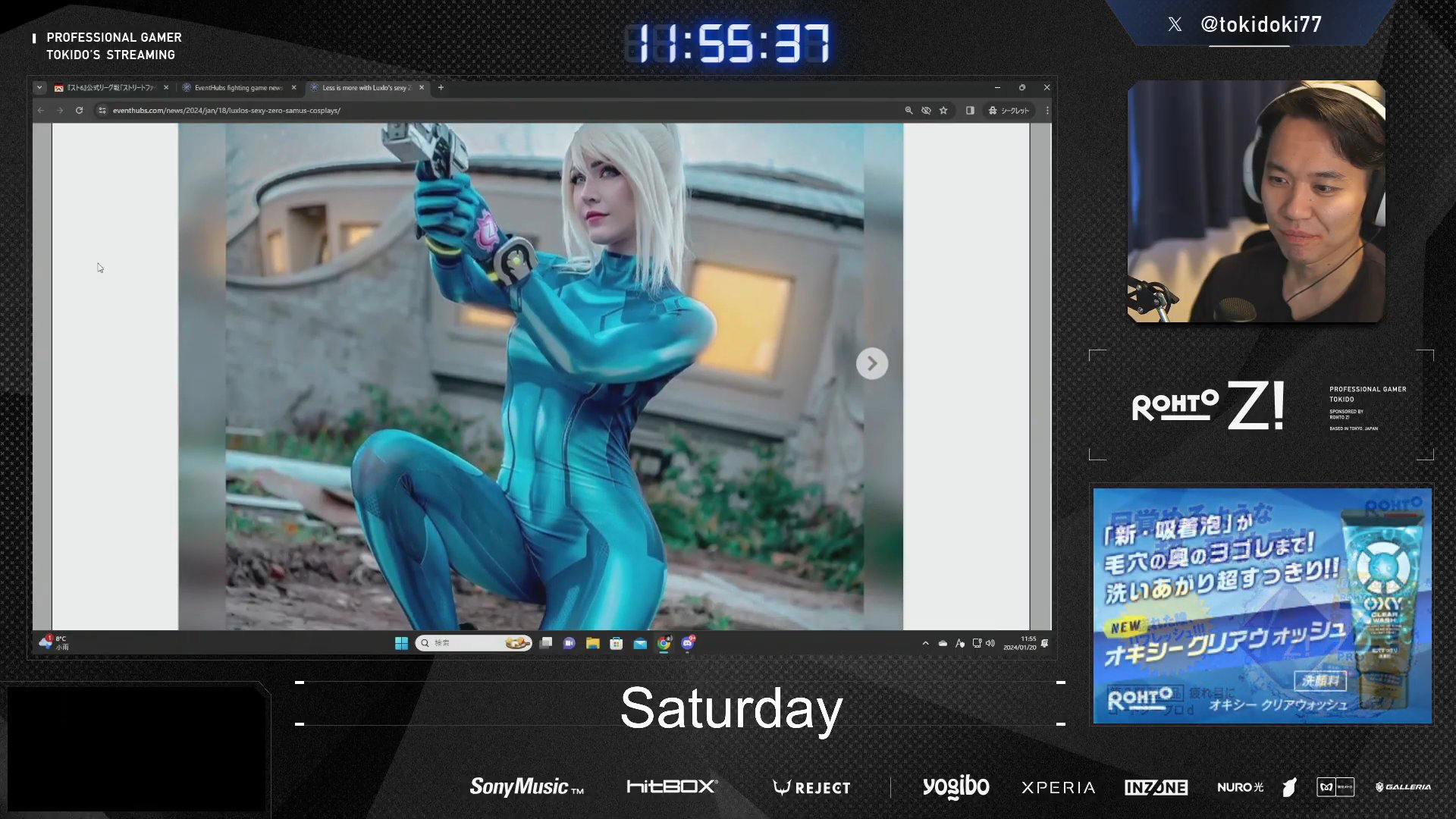Viewport: 1456px width, 819px height.
Task: Go to the next cosplay image
Action: [x=872, y=364]
